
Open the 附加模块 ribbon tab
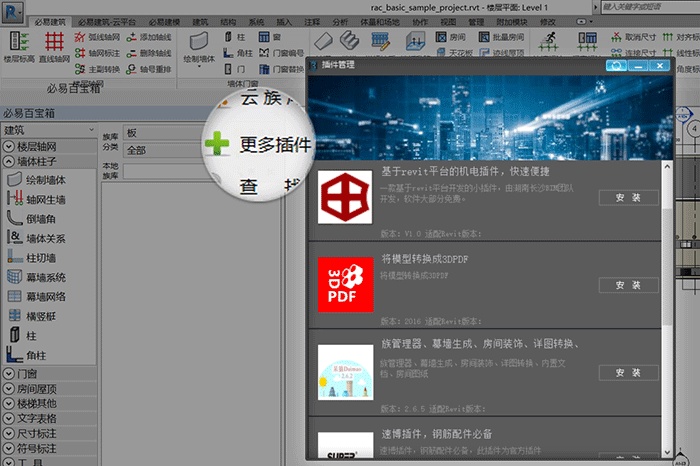click(x=512, y=22)
